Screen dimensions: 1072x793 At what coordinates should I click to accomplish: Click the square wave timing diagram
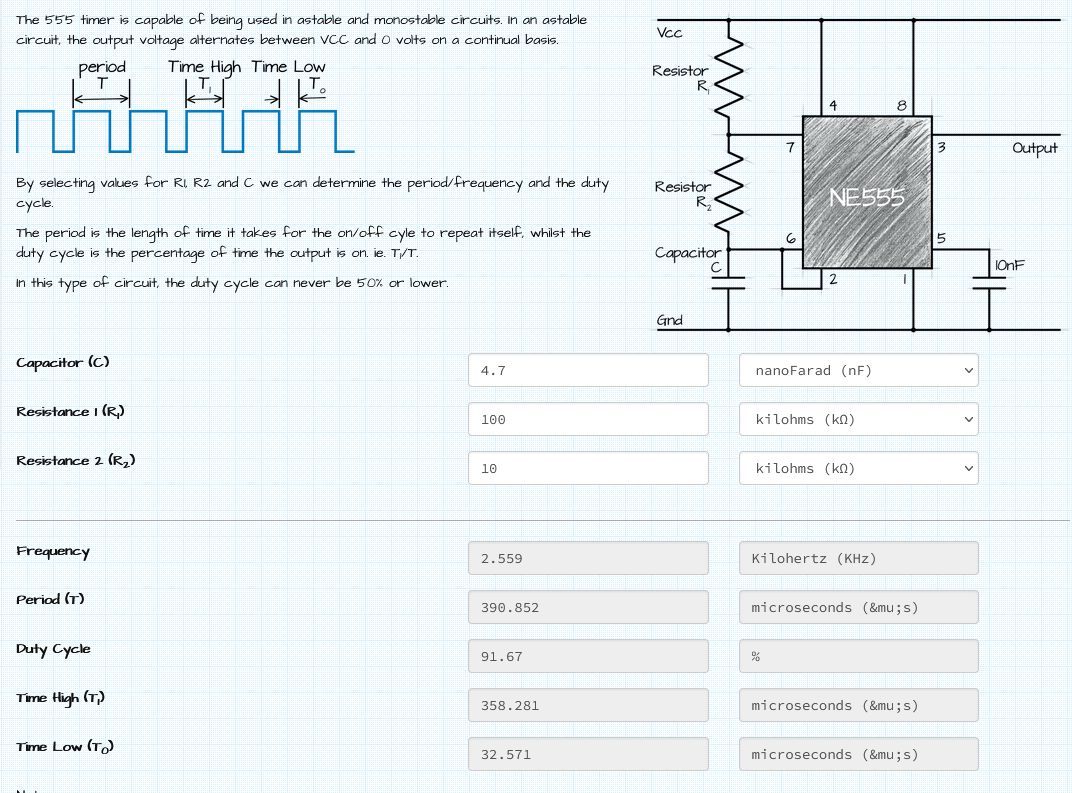click(x=185, y=131)
